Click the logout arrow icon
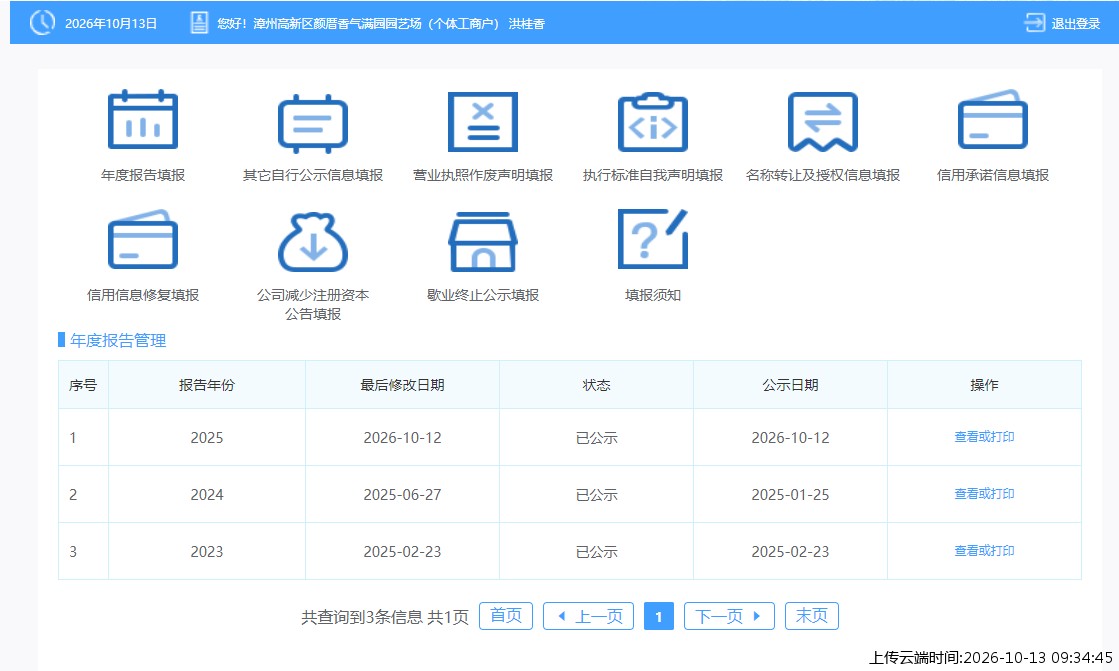The image size is (1119, 671). point(1034,23)
